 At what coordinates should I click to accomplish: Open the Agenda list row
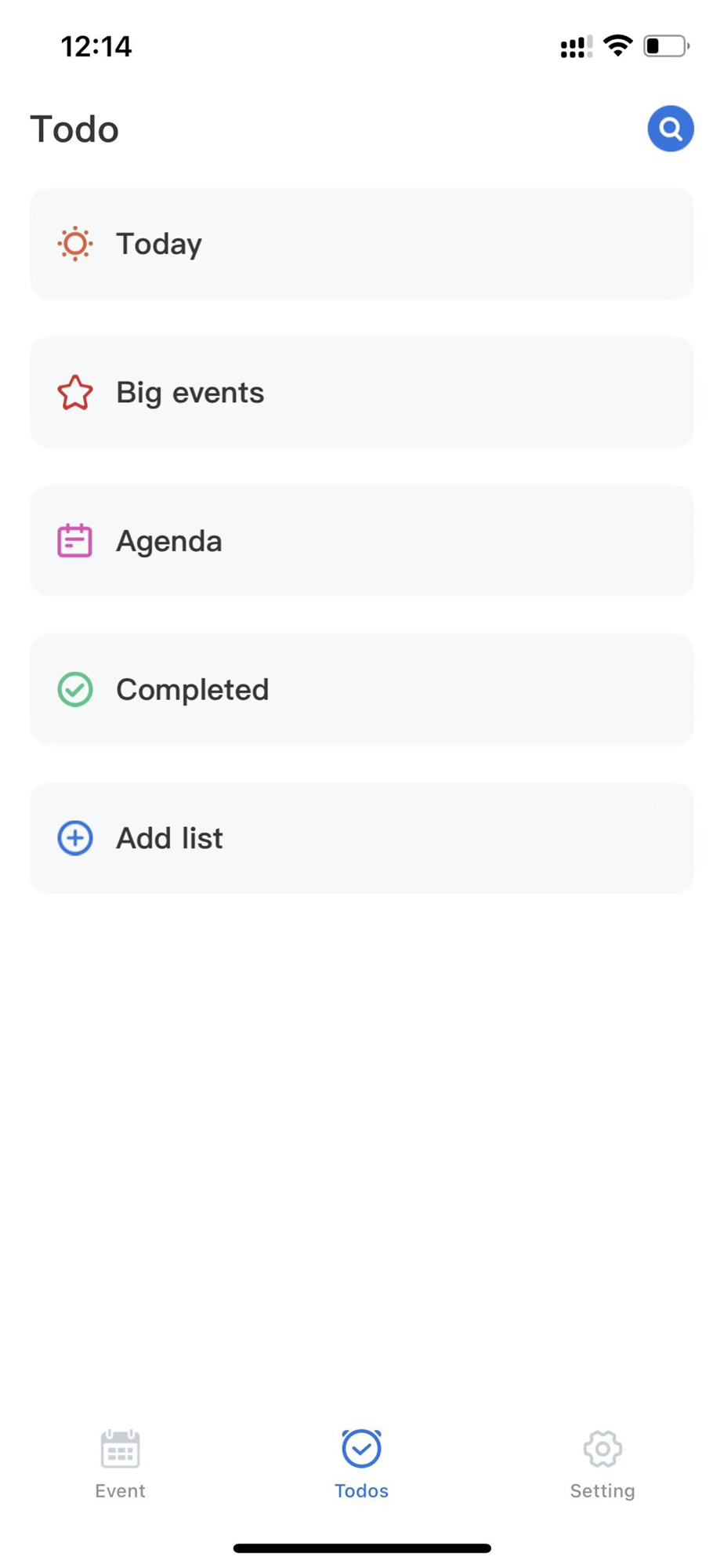coord(362,540)
